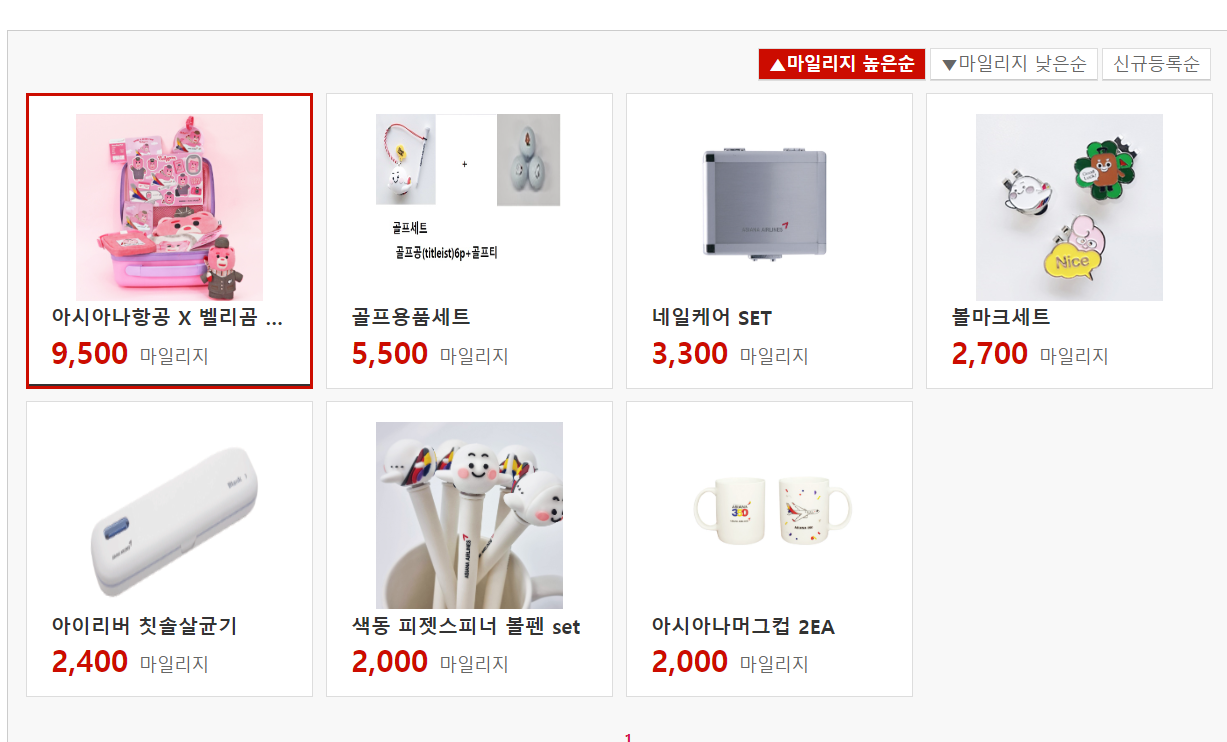Viewport: 1227px width, 742px height.
Task: Sort by 마일리지 낮은순
Action: click(1014, 64)
